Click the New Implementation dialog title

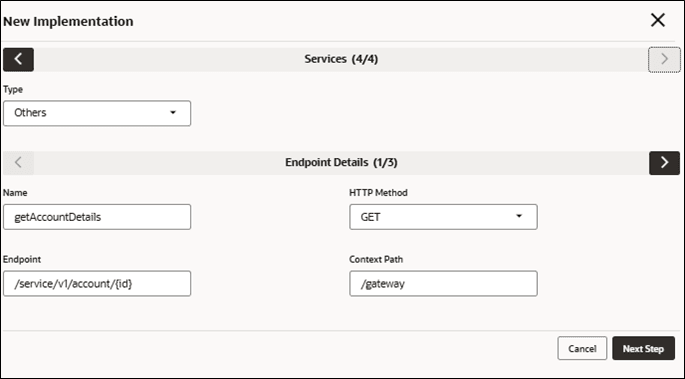pos(68,21)
